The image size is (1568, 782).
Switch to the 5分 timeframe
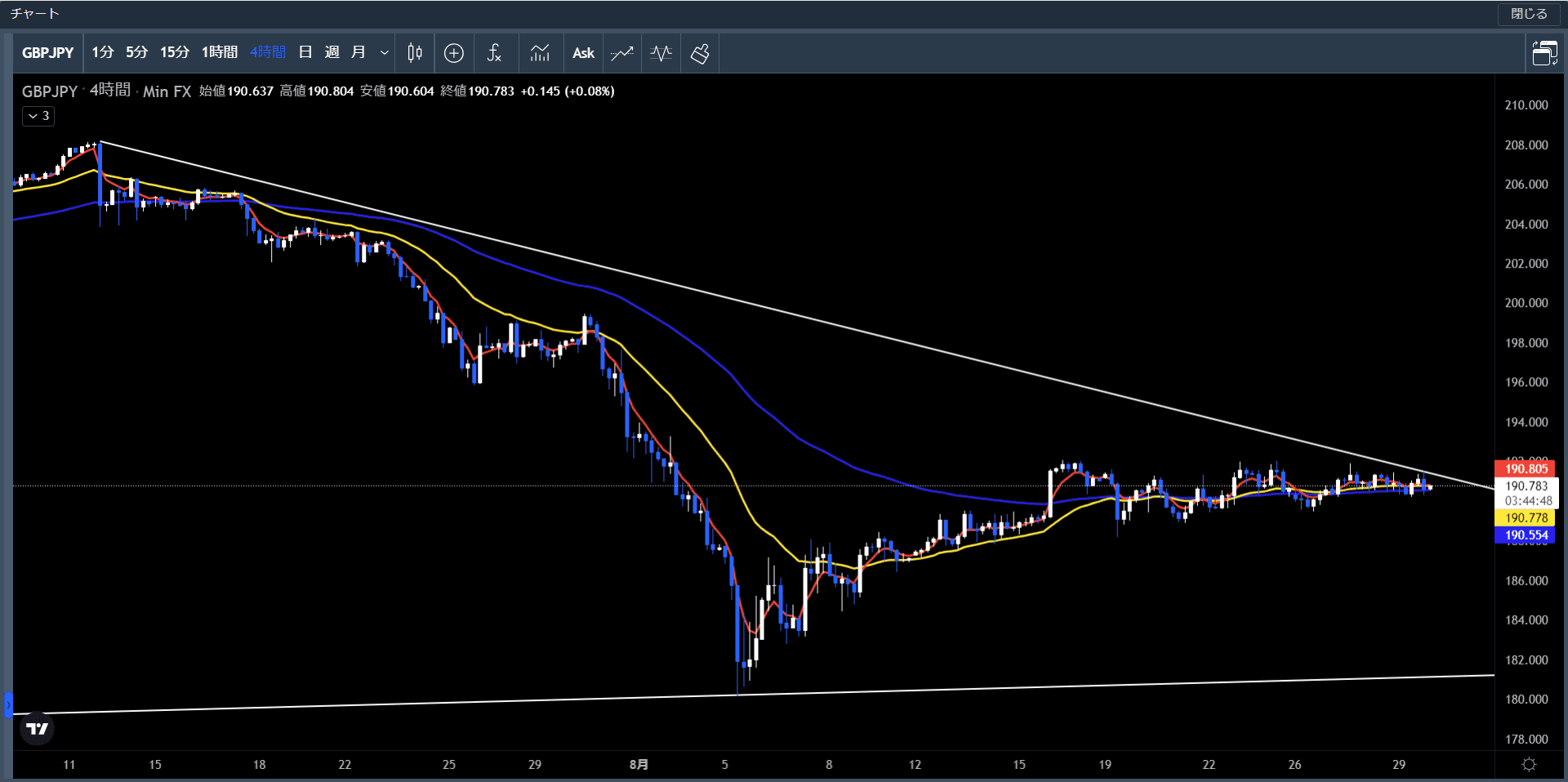137,52
